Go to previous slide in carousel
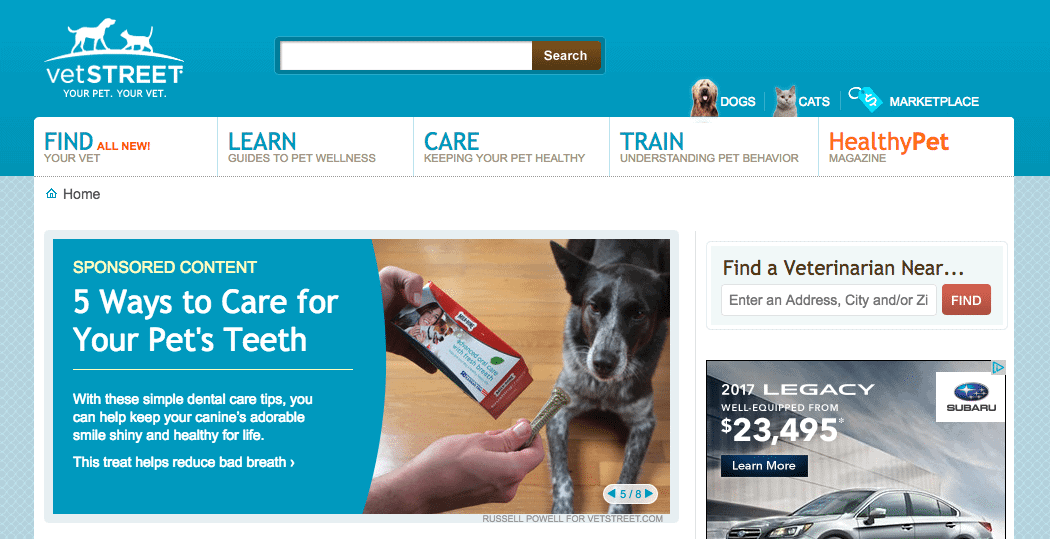The height and width of the screenshot is (539, 1050). 611,494
